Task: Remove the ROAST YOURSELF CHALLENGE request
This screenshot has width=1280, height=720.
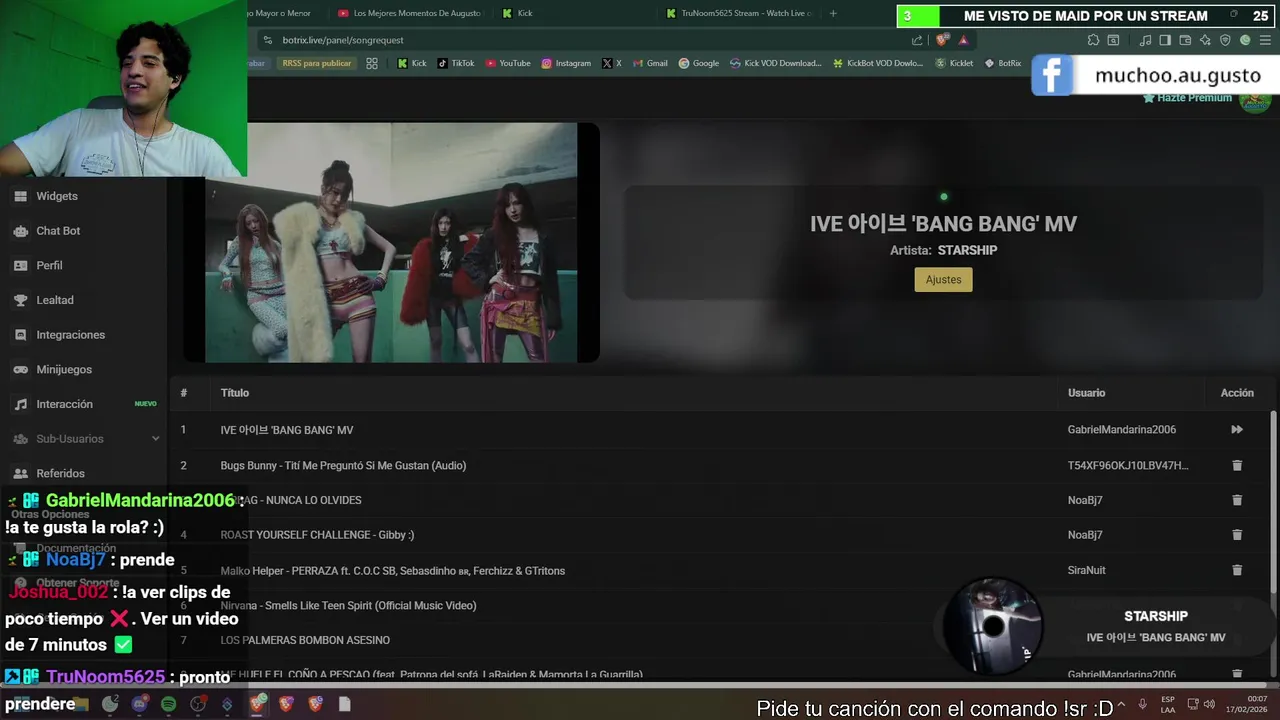Action: tap(1237, 535)
